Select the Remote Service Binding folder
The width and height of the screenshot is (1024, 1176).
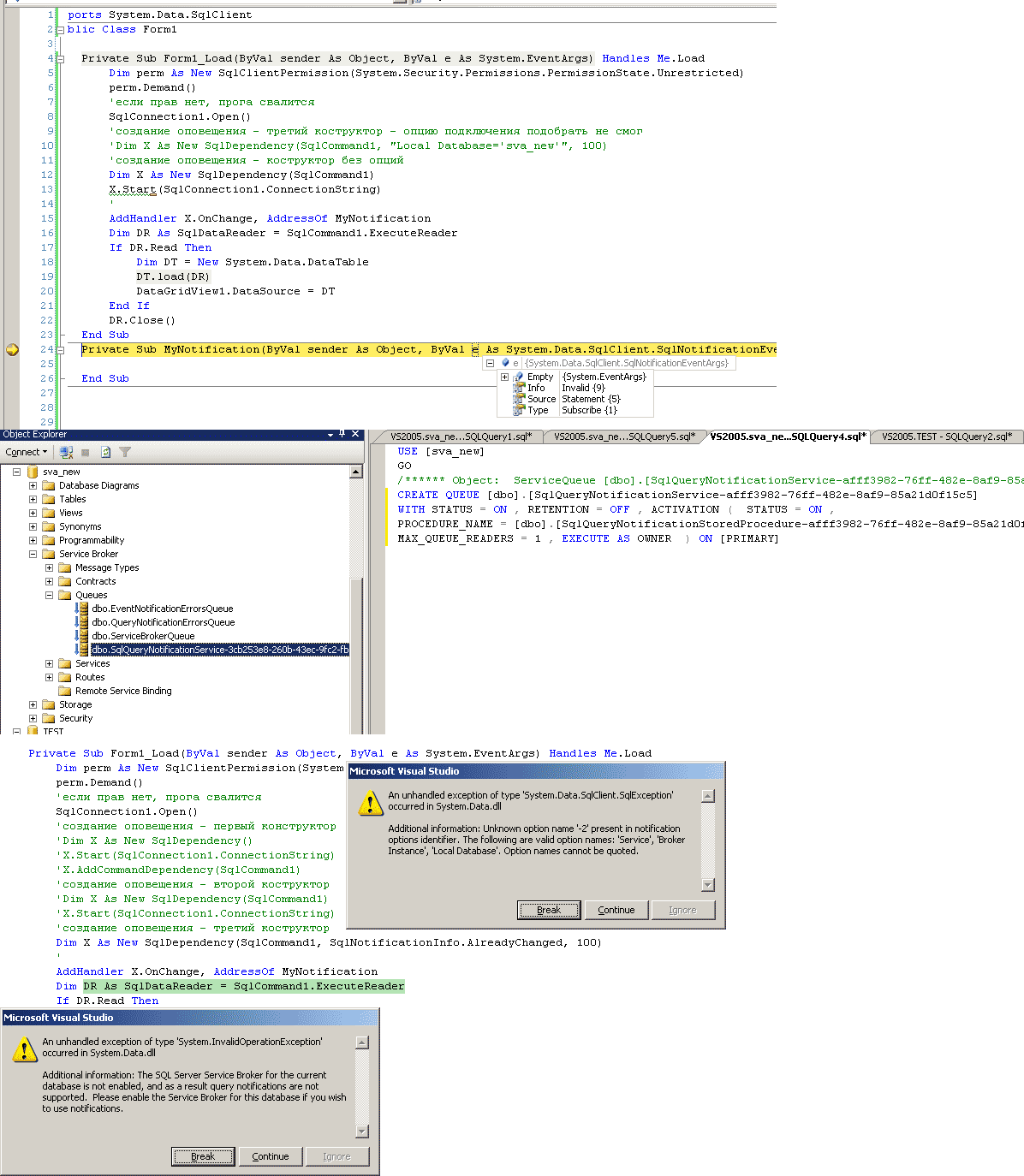coord(123,691)
